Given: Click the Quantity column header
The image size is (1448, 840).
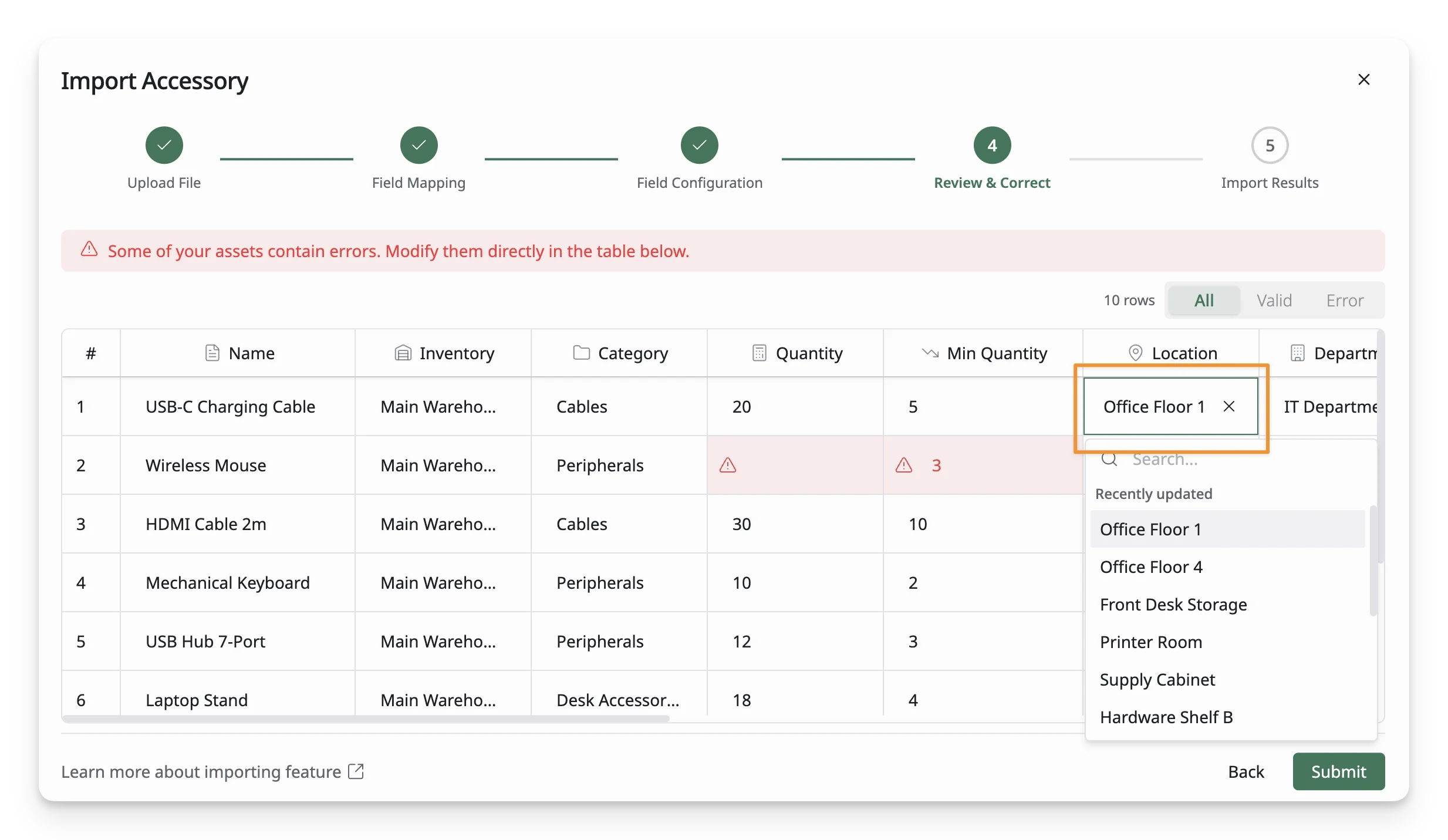Looking at the screenshot, I should coord(795,353).
